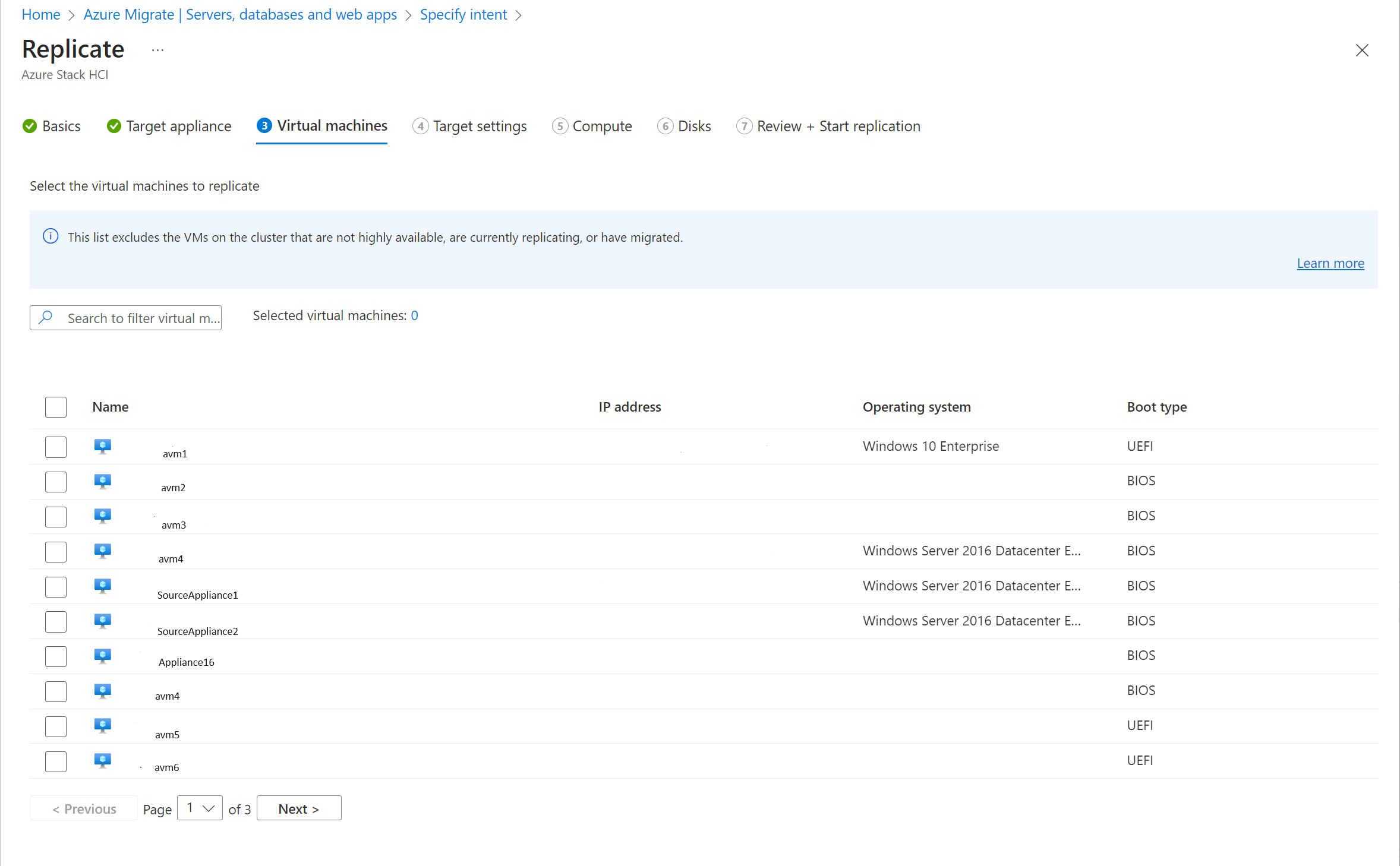
Task: Select the Appliance16 checkbox
Action: (56, 657)
